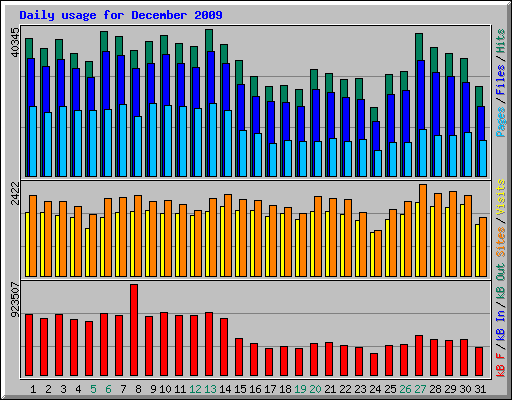Select green weekend day label 27
512x400 pixels.
[420, 389]
